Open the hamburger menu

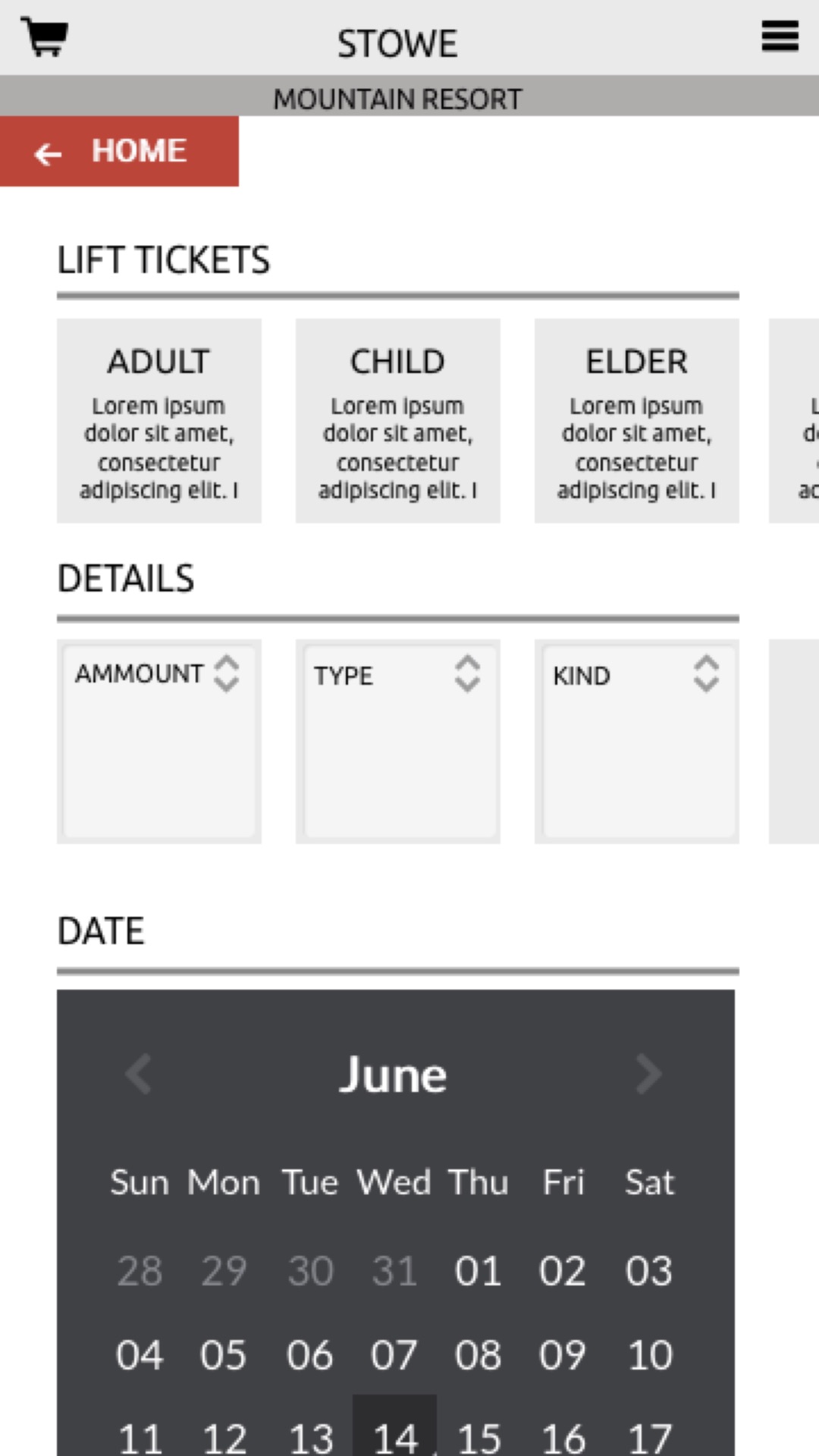(780, 36)
